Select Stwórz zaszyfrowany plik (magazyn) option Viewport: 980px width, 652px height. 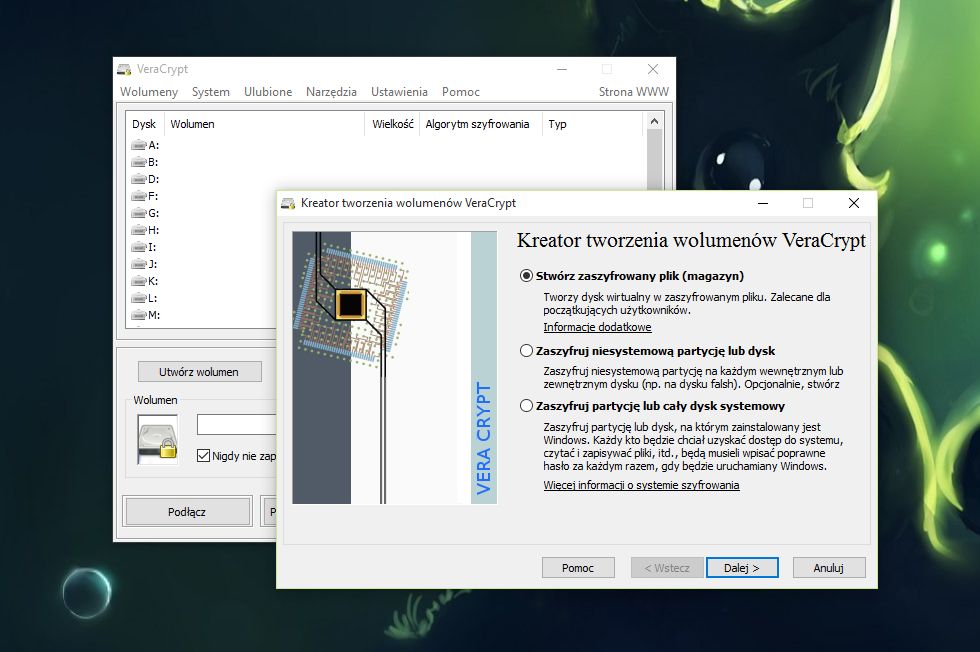coord(526,275)
